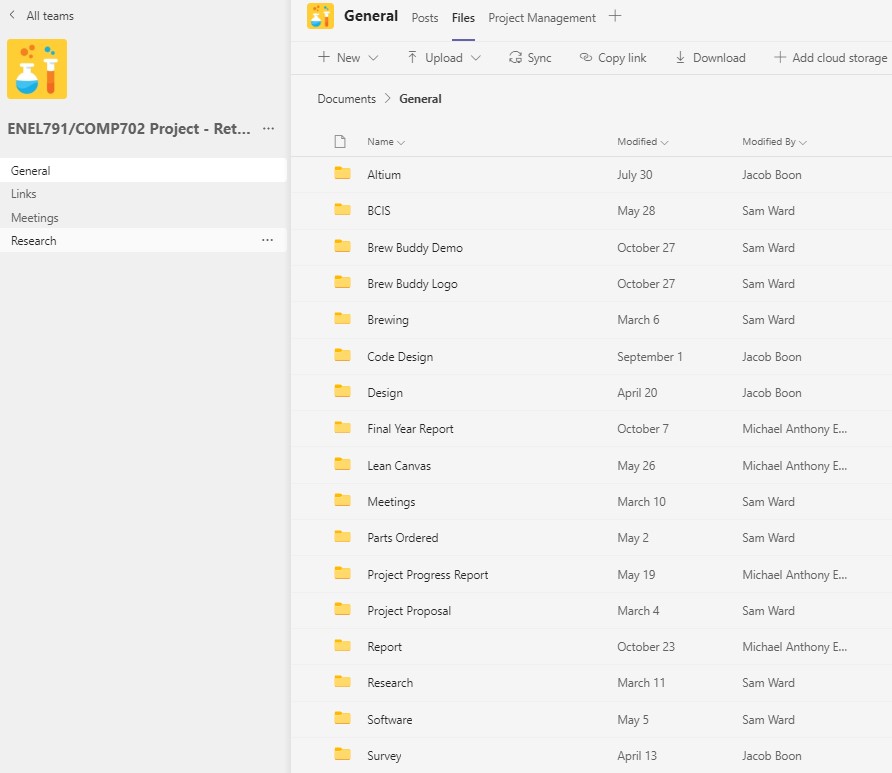Click the Documents breadcrumb link
892x773 pixels.
click(346, 99)
